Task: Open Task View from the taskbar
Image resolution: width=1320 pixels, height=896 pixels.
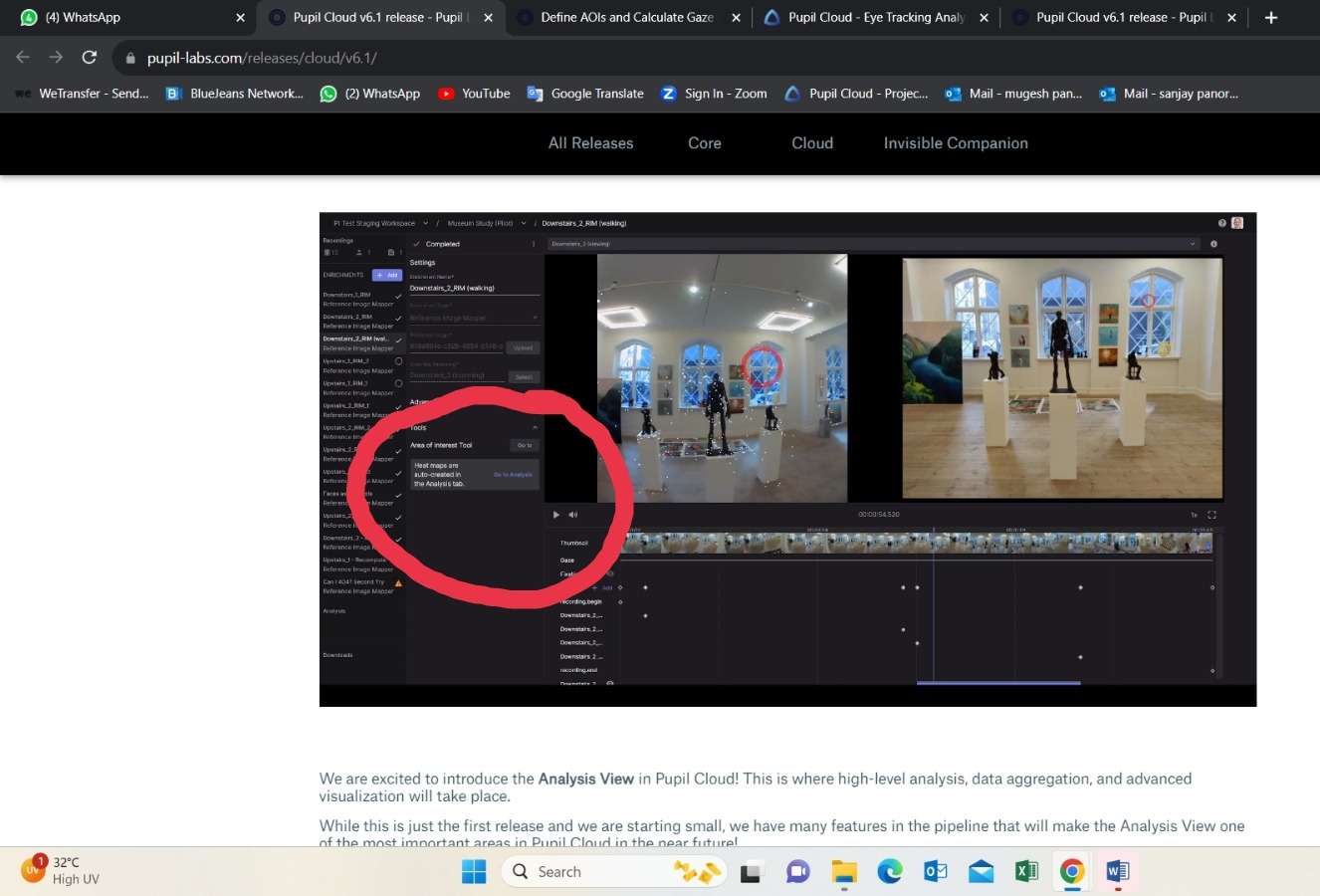Action: (x=752, y=872)
